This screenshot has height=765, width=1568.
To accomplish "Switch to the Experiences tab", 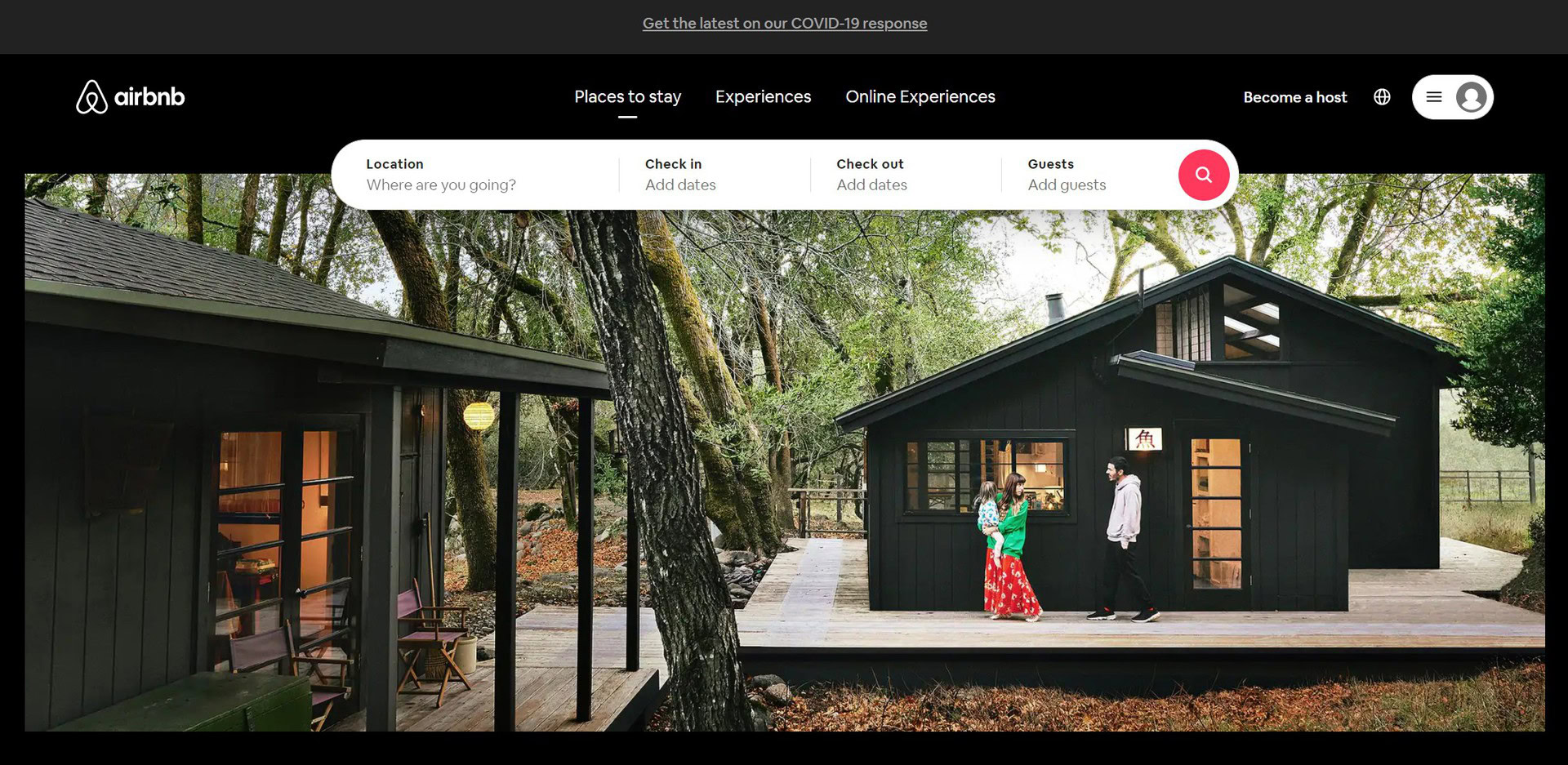I will point(763,97).
